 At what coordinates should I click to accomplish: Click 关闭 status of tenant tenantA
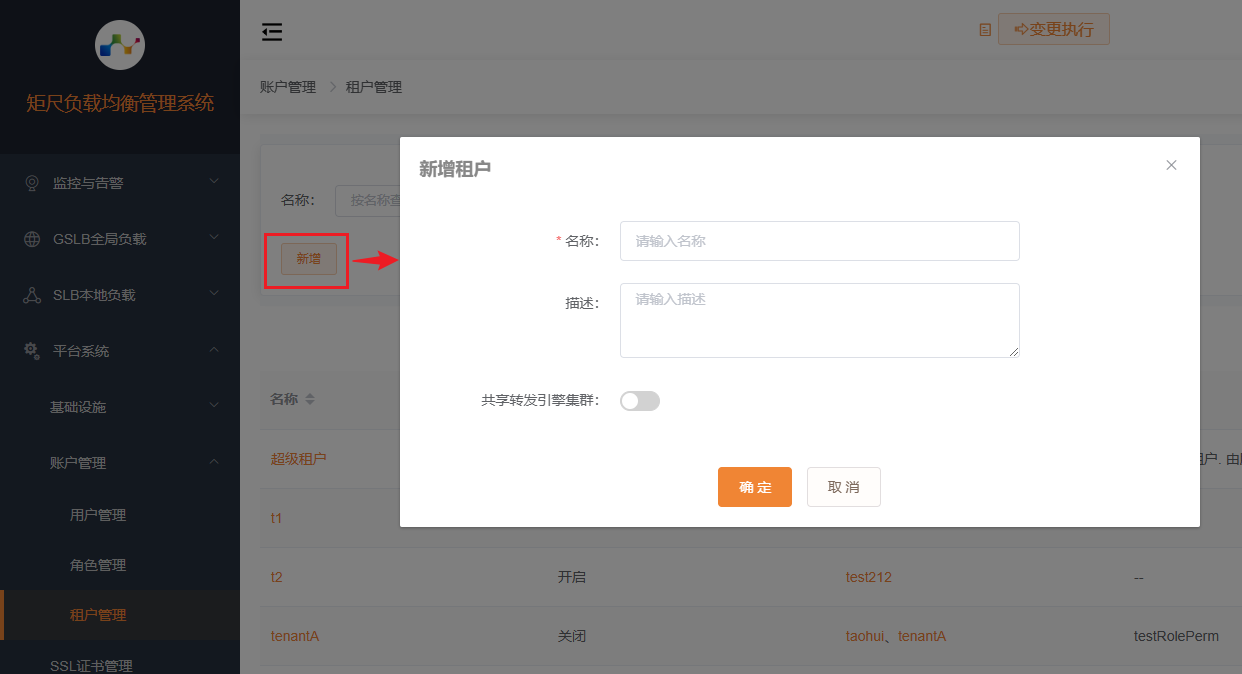click(x=572, y=636)
